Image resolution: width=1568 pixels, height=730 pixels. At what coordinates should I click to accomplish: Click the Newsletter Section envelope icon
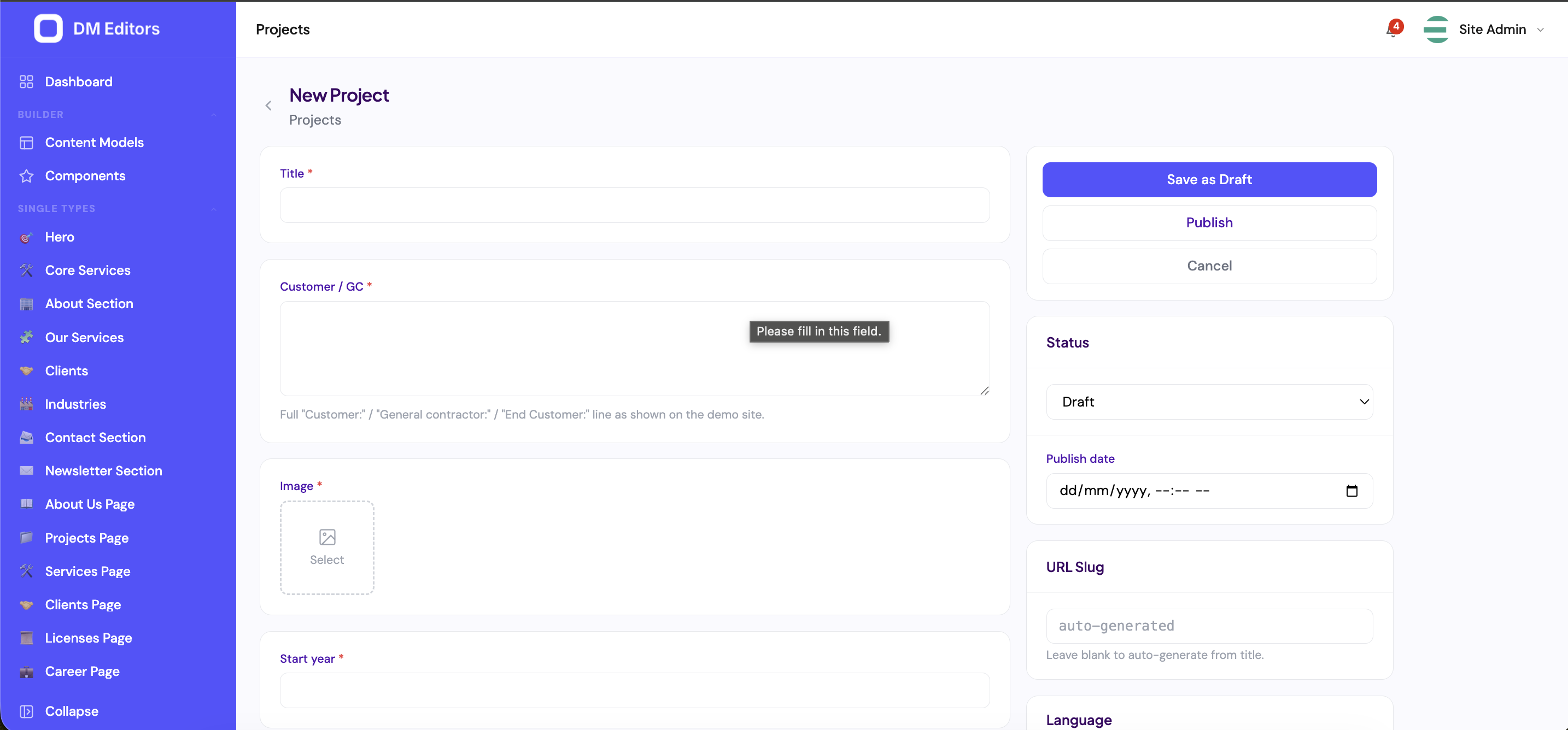pyautogui.click(x=26, y=471)
